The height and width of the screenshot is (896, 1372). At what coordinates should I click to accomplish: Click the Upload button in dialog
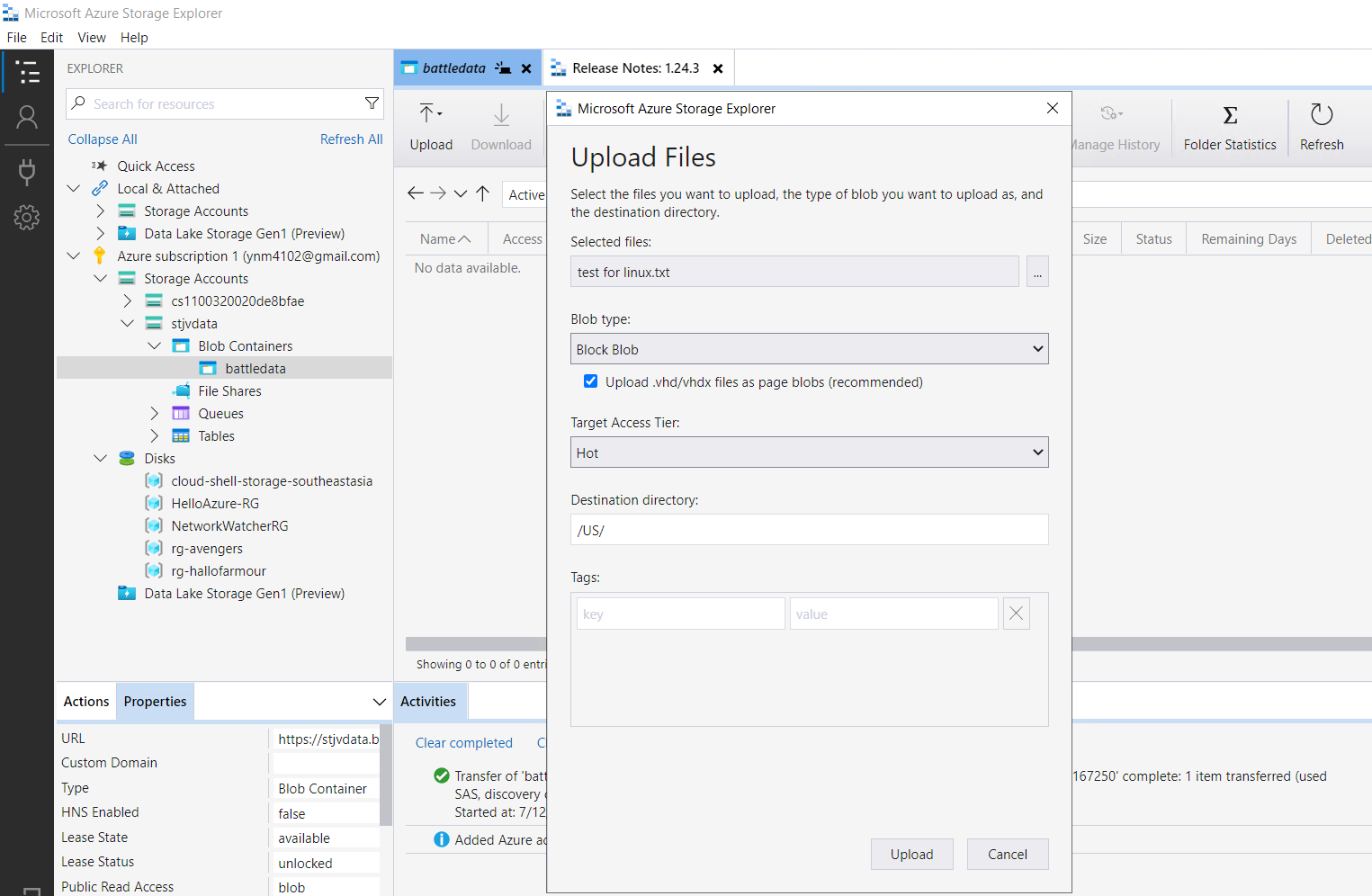coord(911,854)
